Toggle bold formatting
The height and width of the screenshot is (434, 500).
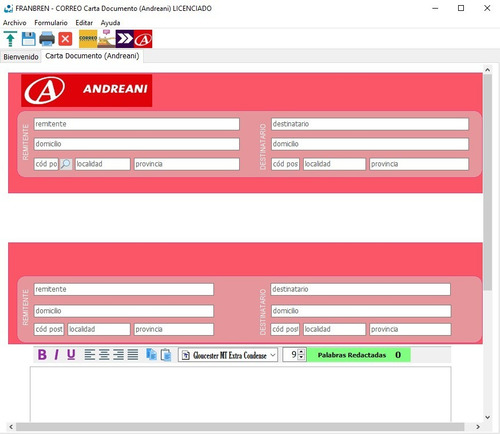pos(42,355)
